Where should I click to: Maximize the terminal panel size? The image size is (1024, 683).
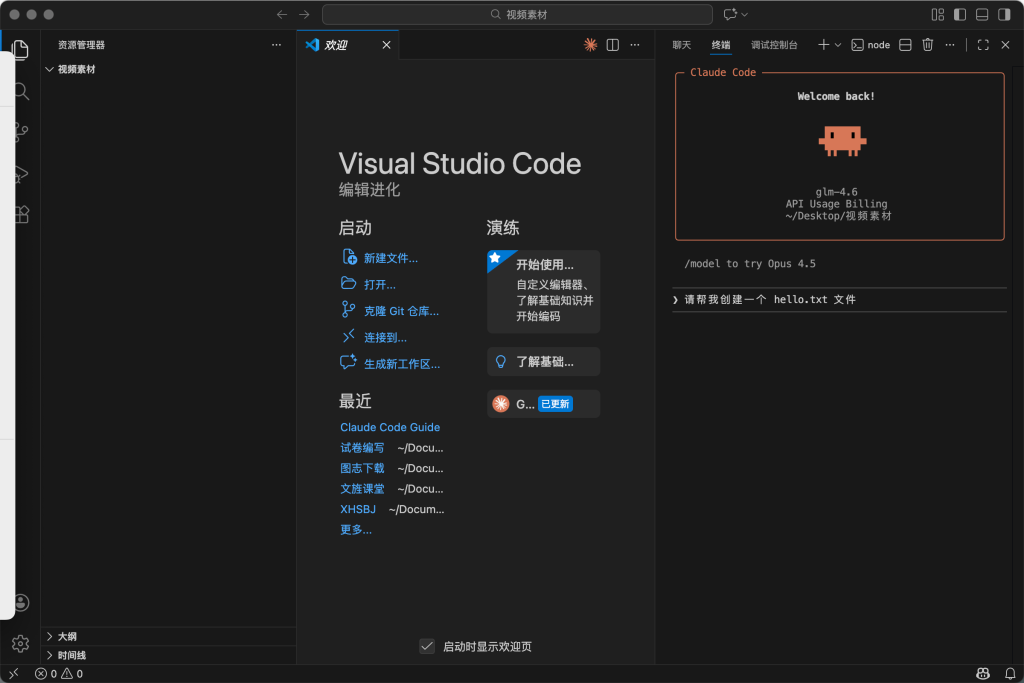pyautogui.click(x=983, y=45)
